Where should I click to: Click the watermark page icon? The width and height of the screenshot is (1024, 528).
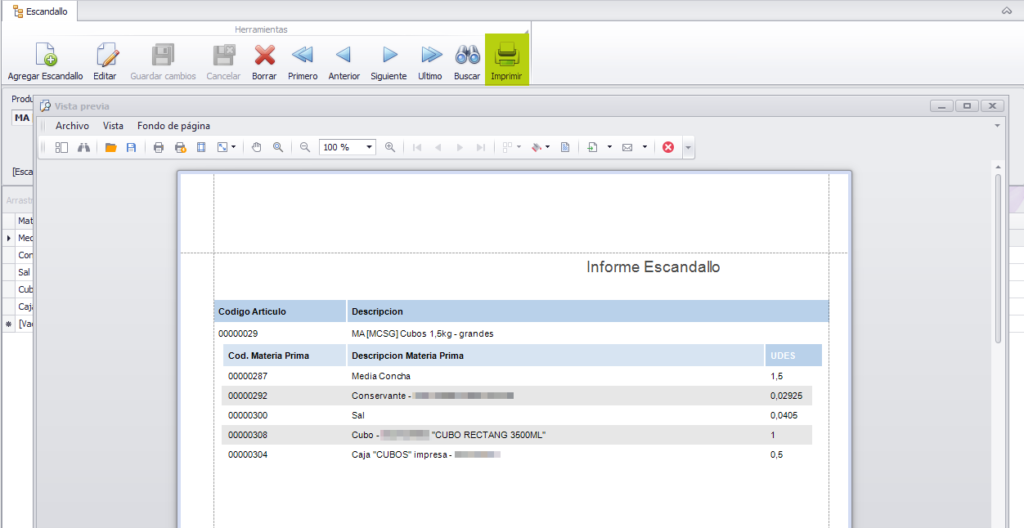[565, 148]
